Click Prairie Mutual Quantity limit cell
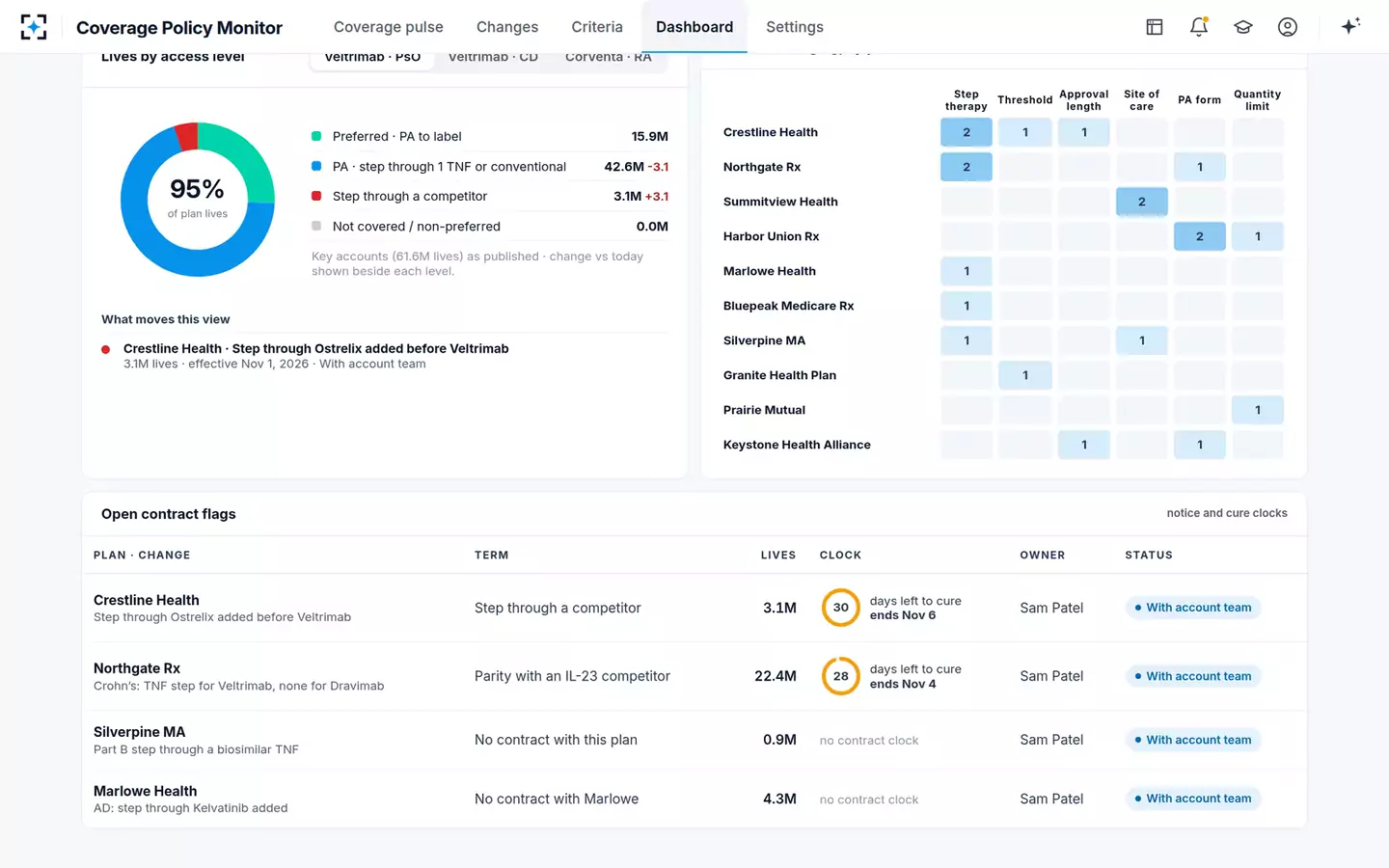Image resolution: width=1389 pixels, height=868 pixels. (x=1258, y=410)
